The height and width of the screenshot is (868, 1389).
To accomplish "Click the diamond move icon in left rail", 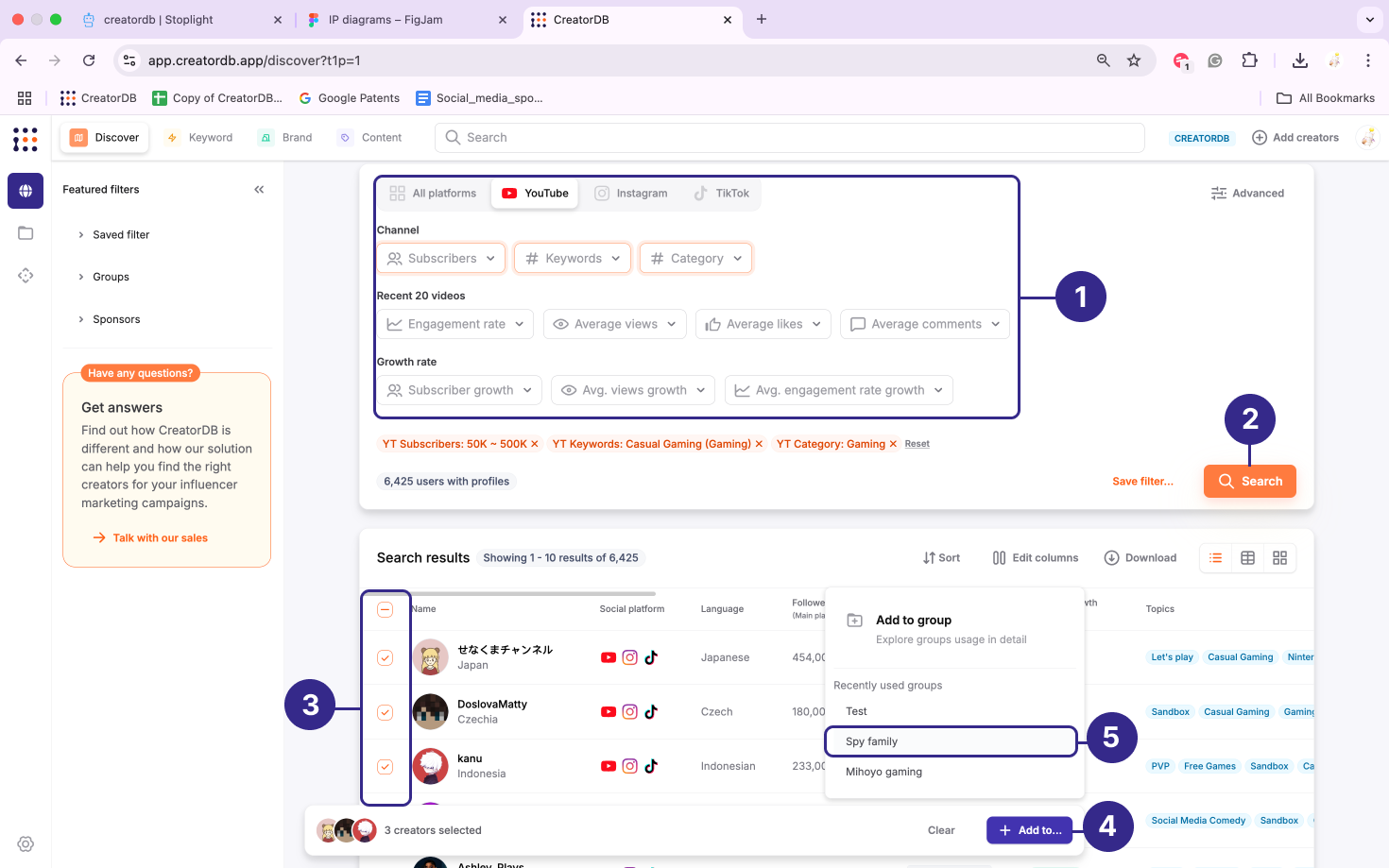I will pos(26,276).
